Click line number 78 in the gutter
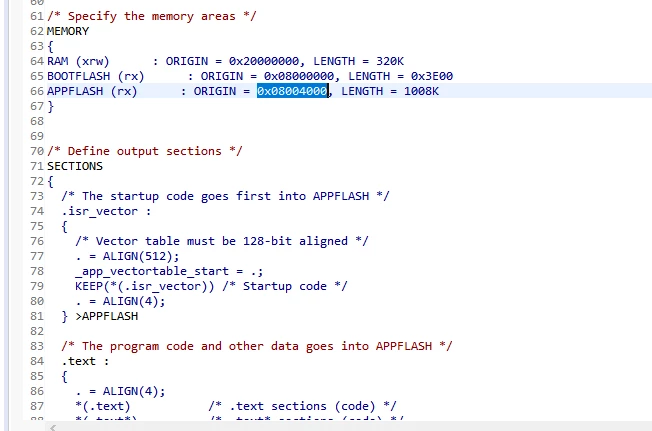652x431 pixels. [x=37, y=271]
